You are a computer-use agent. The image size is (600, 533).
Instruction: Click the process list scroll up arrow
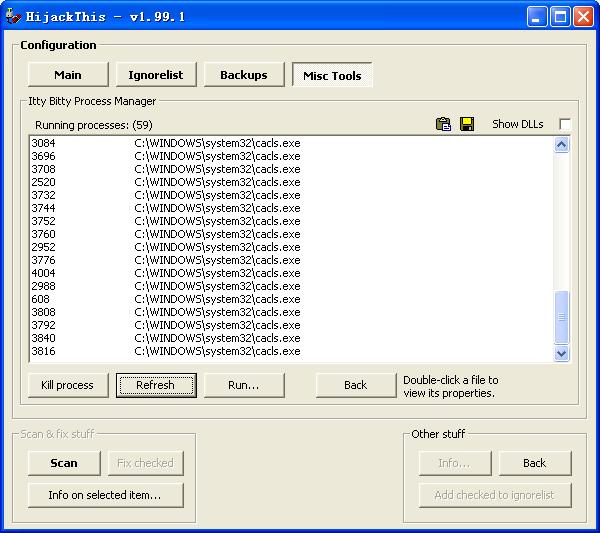click(x=561, y=145)
